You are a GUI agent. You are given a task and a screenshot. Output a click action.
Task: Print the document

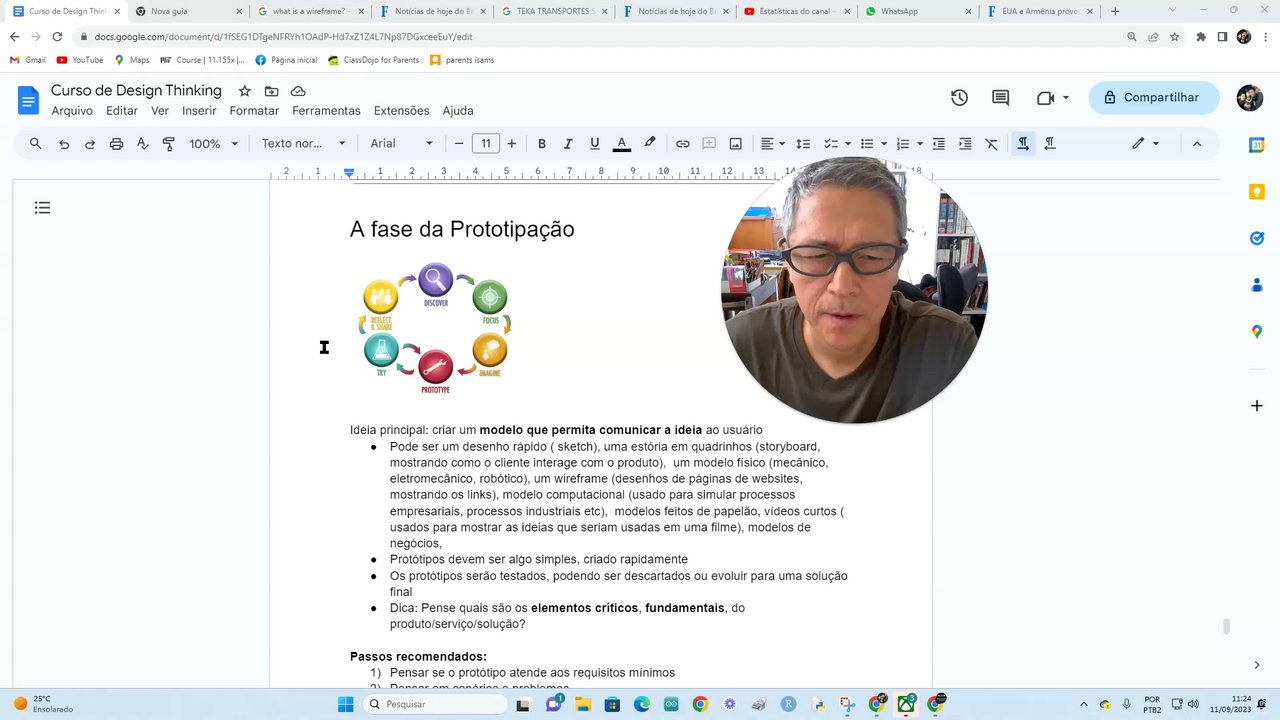click(x=116, y=144)
